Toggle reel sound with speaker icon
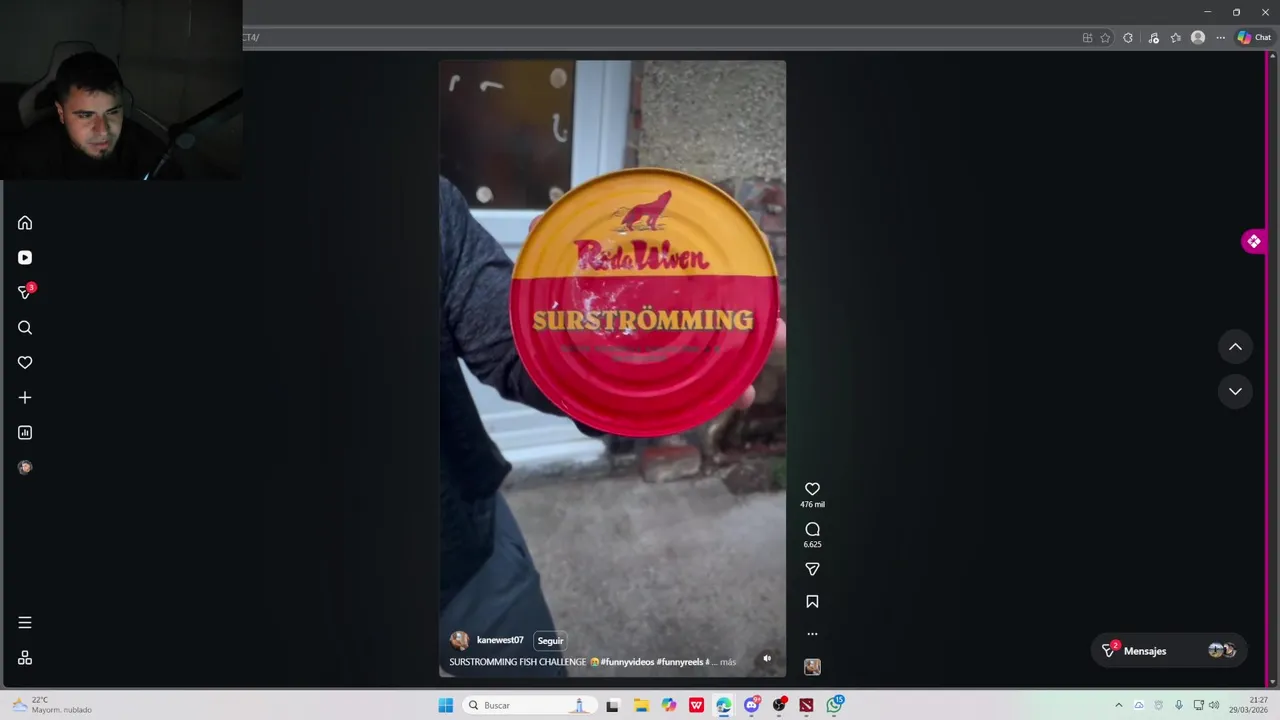The height and width of the screenshot is (720, 1280). point(767,658)
